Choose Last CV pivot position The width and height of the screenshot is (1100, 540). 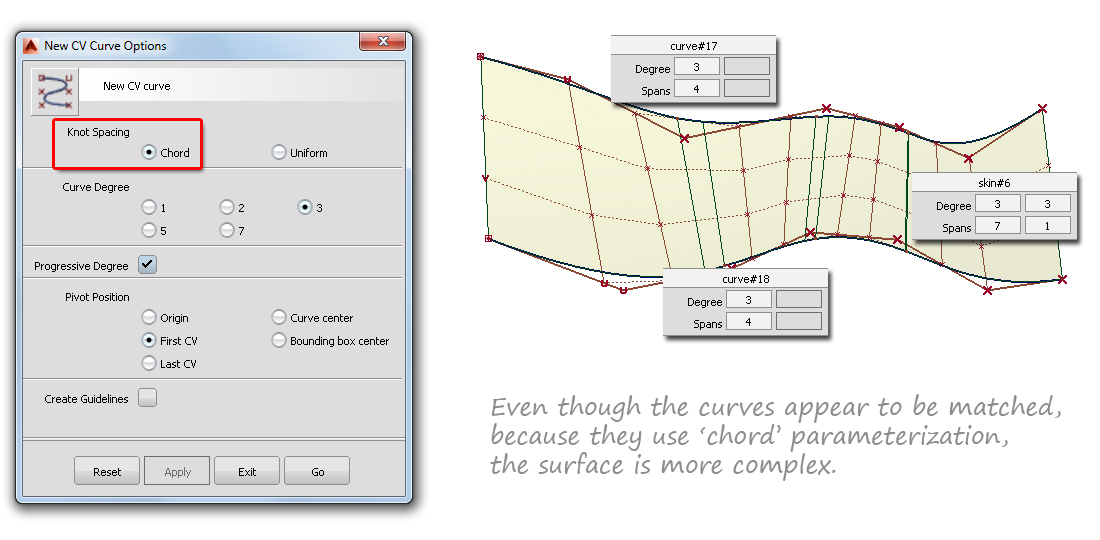149,363
